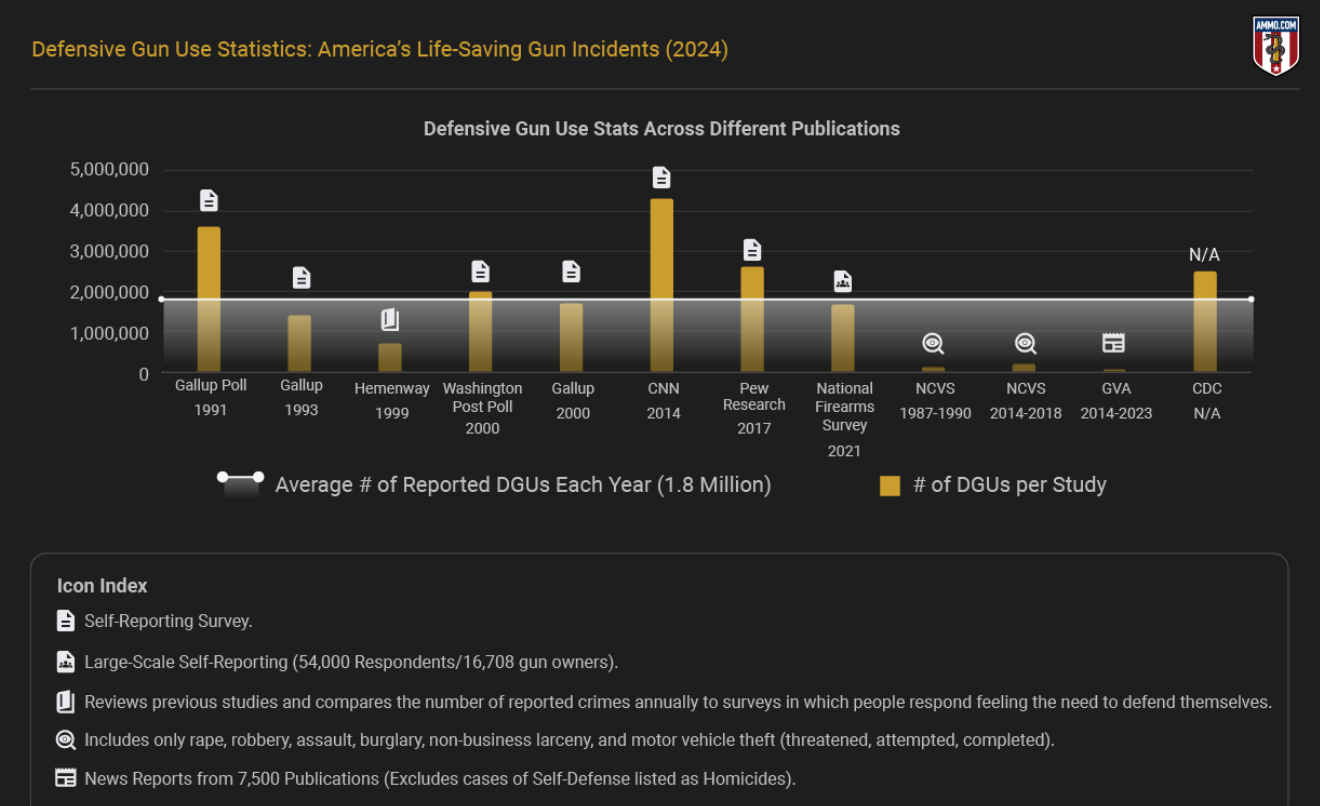Click the gold # of DGUs legend swatch
This screenshot has width=1320, height=806.
pyautogui.click(x=890, y=486)
